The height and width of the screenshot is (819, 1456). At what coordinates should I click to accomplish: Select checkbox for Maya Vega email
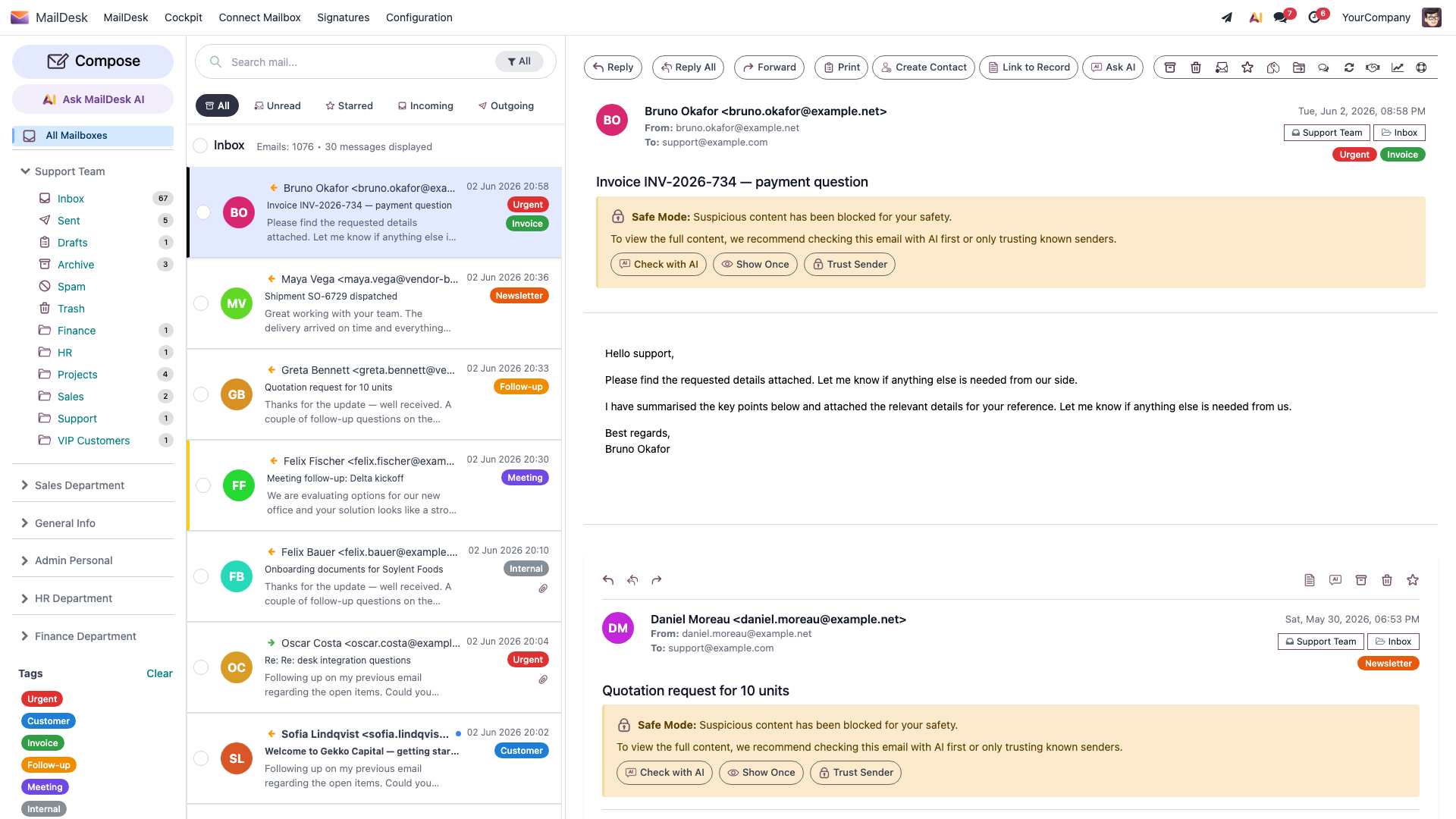coord(201,303)
